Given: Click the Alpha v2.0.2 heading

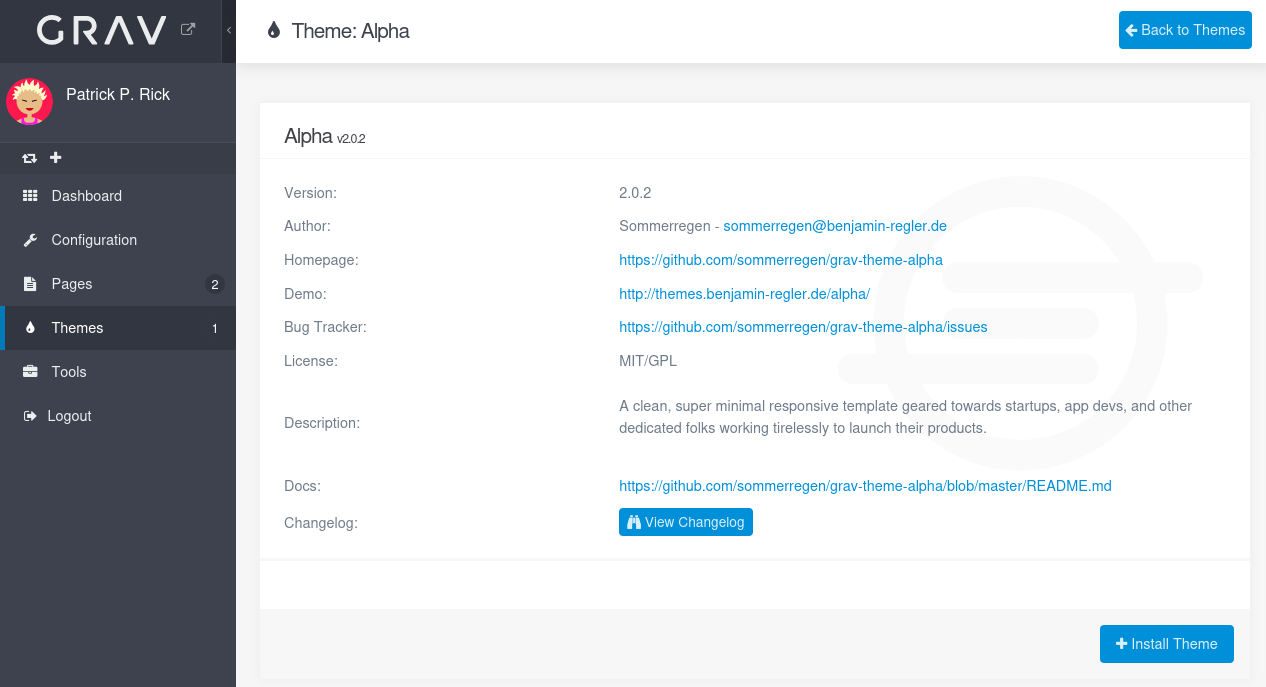Looking at the screenshot, I should click(325, 137).
